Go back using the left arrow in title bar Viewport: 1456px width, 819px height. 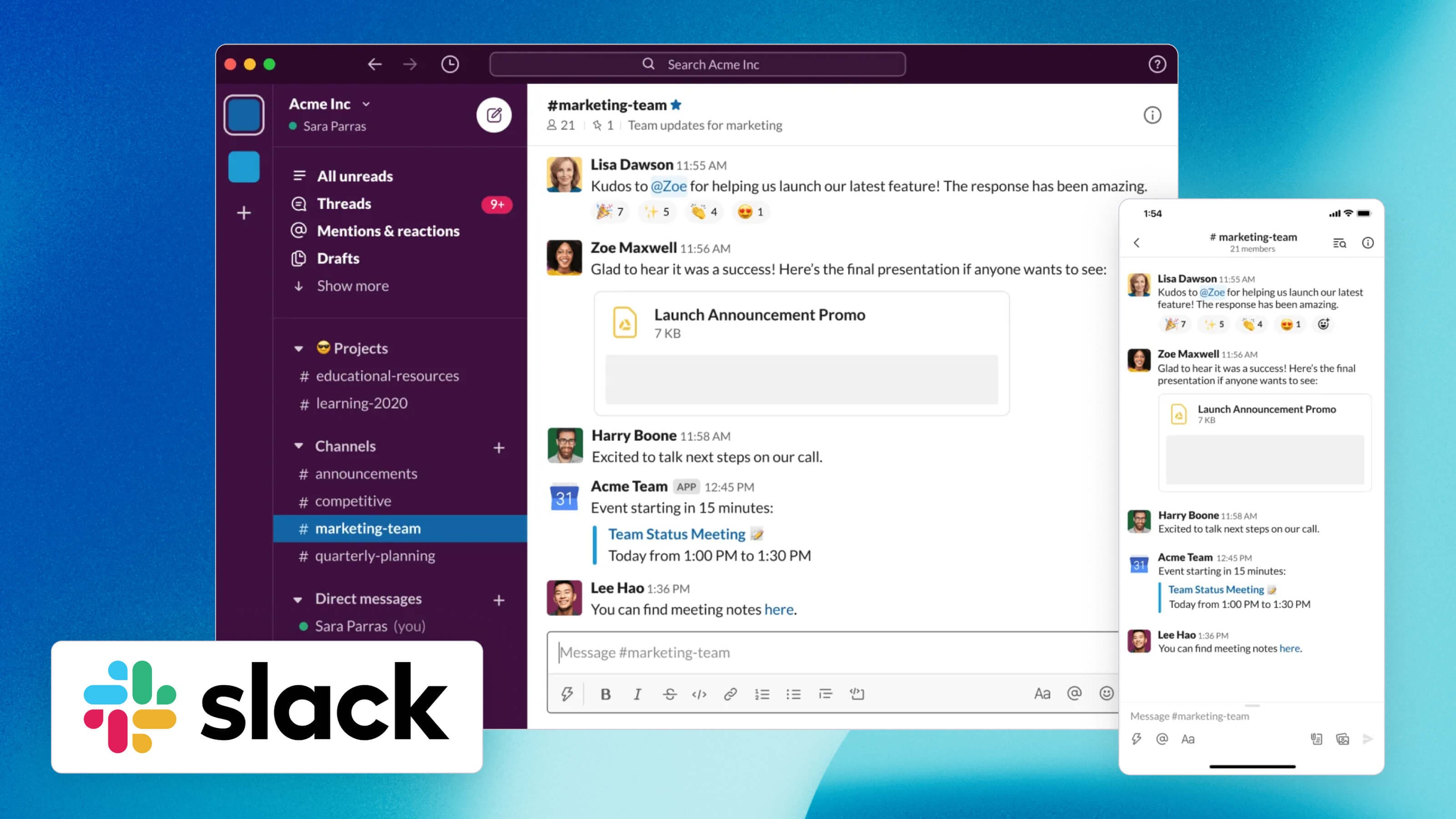click(x=375, y=65)
